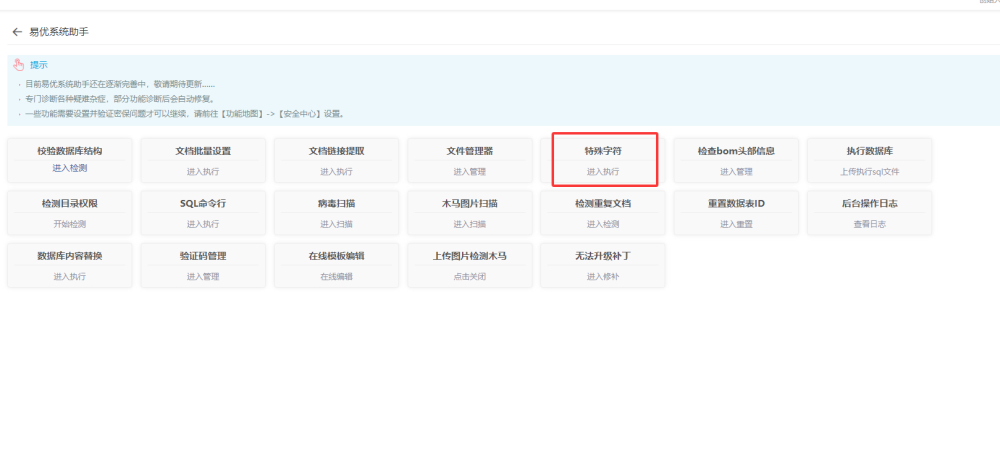1000x453 pixels.
Task: Open 进入执行 under 文档链接提取
Action: (336, 172)
